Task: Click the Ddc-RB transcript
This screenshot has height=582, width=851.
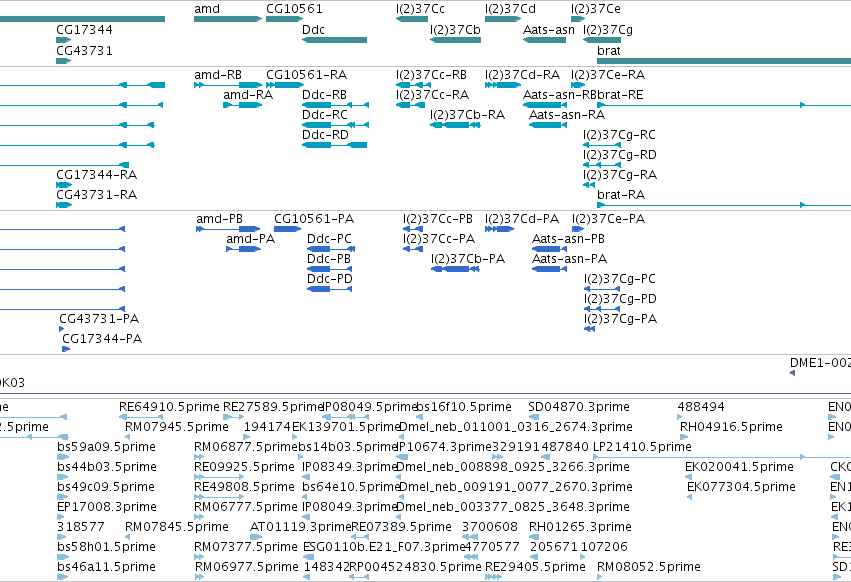Action: pyautogui.click(x=335, y=105)
